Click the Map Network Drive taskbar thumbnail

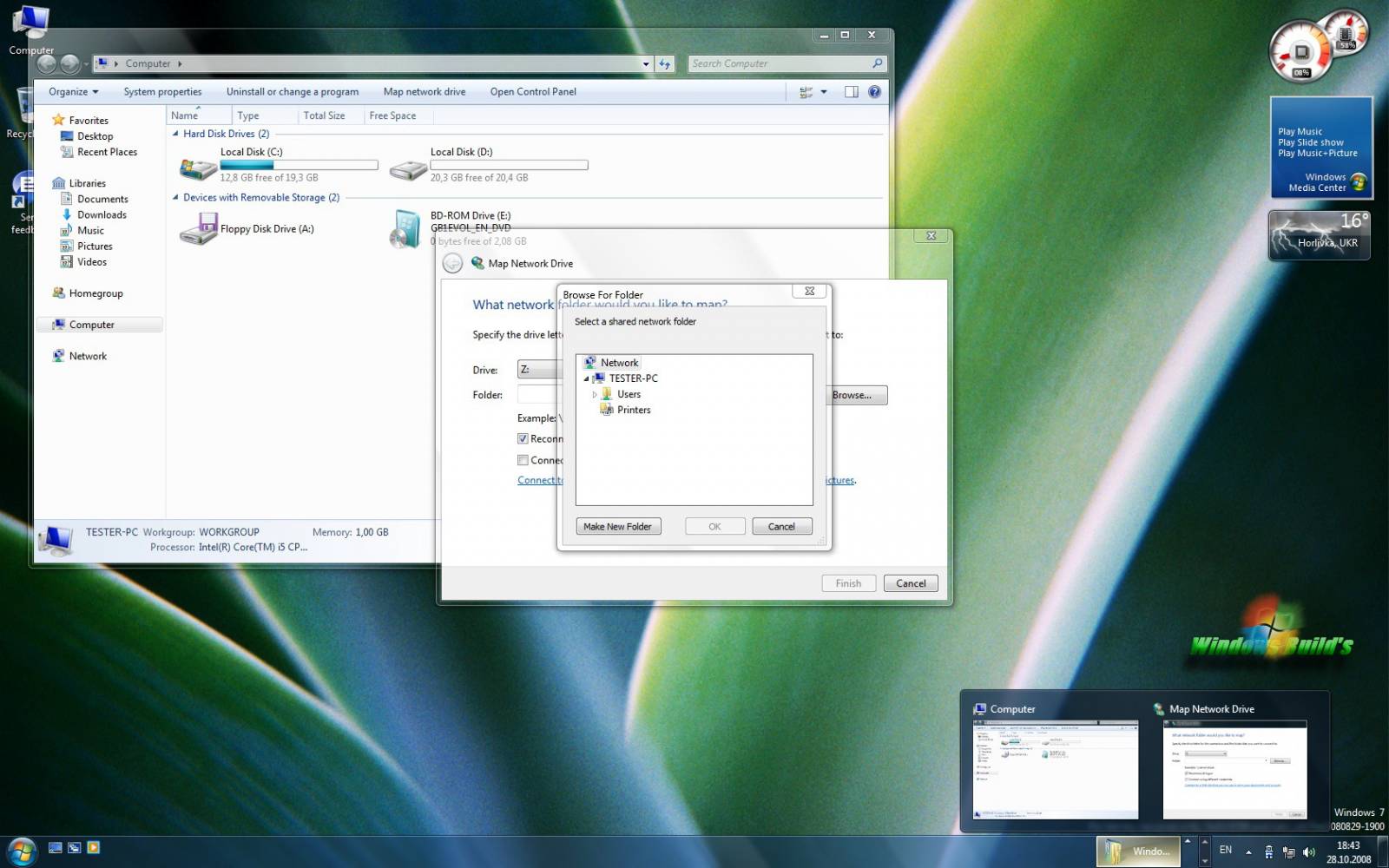click(x=1234, y=769)
